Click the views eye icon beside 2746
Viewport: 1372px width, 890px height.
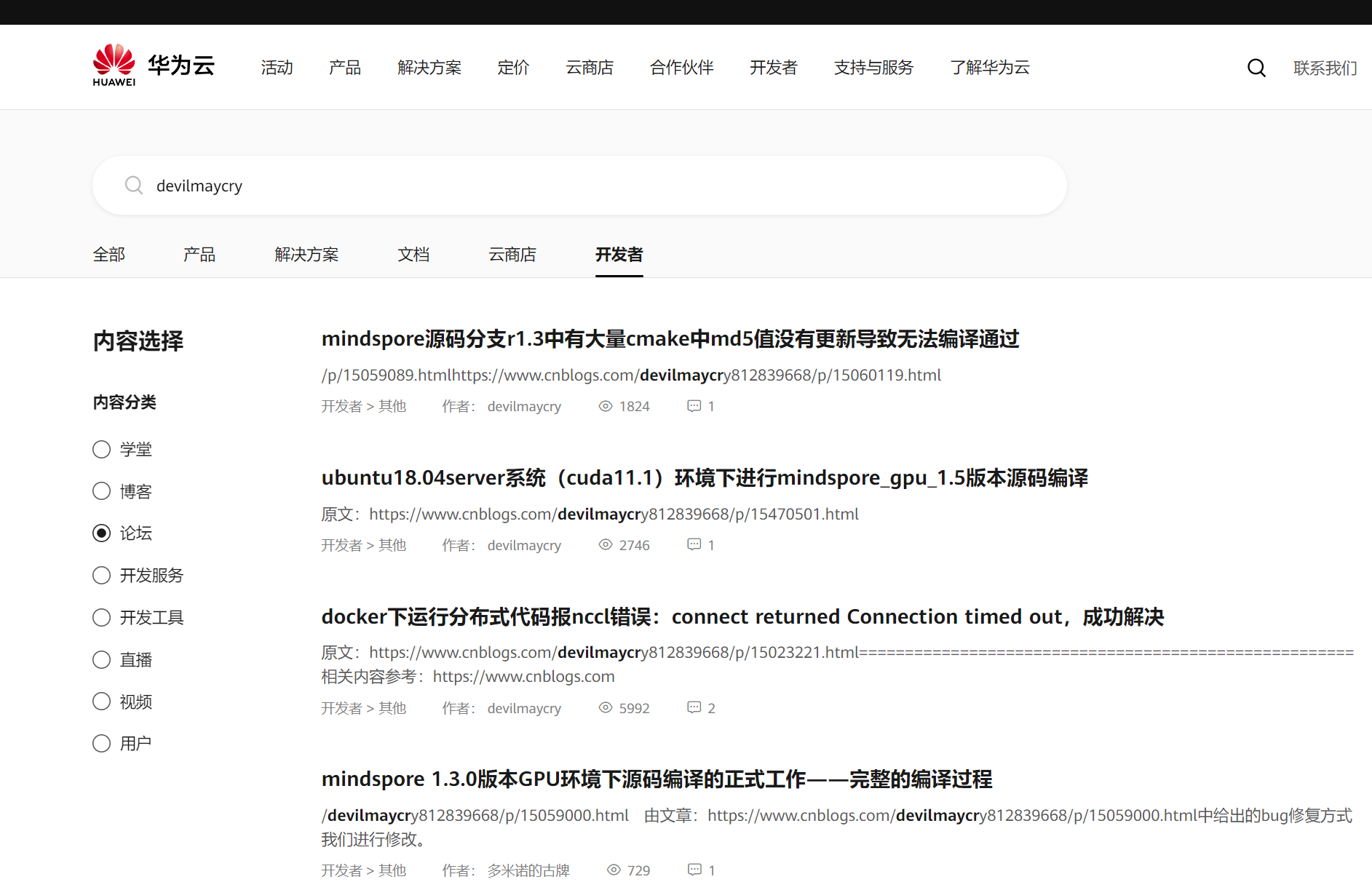click(x=606, y=544)
